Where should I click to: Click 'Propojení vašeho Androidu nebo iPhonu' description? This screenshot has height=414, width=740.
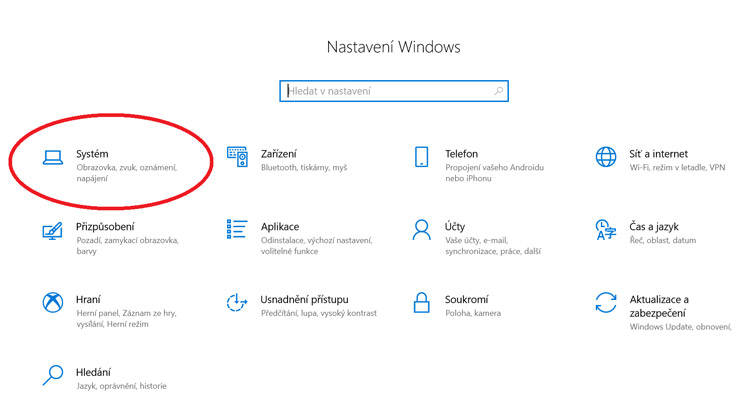(495, 173)
